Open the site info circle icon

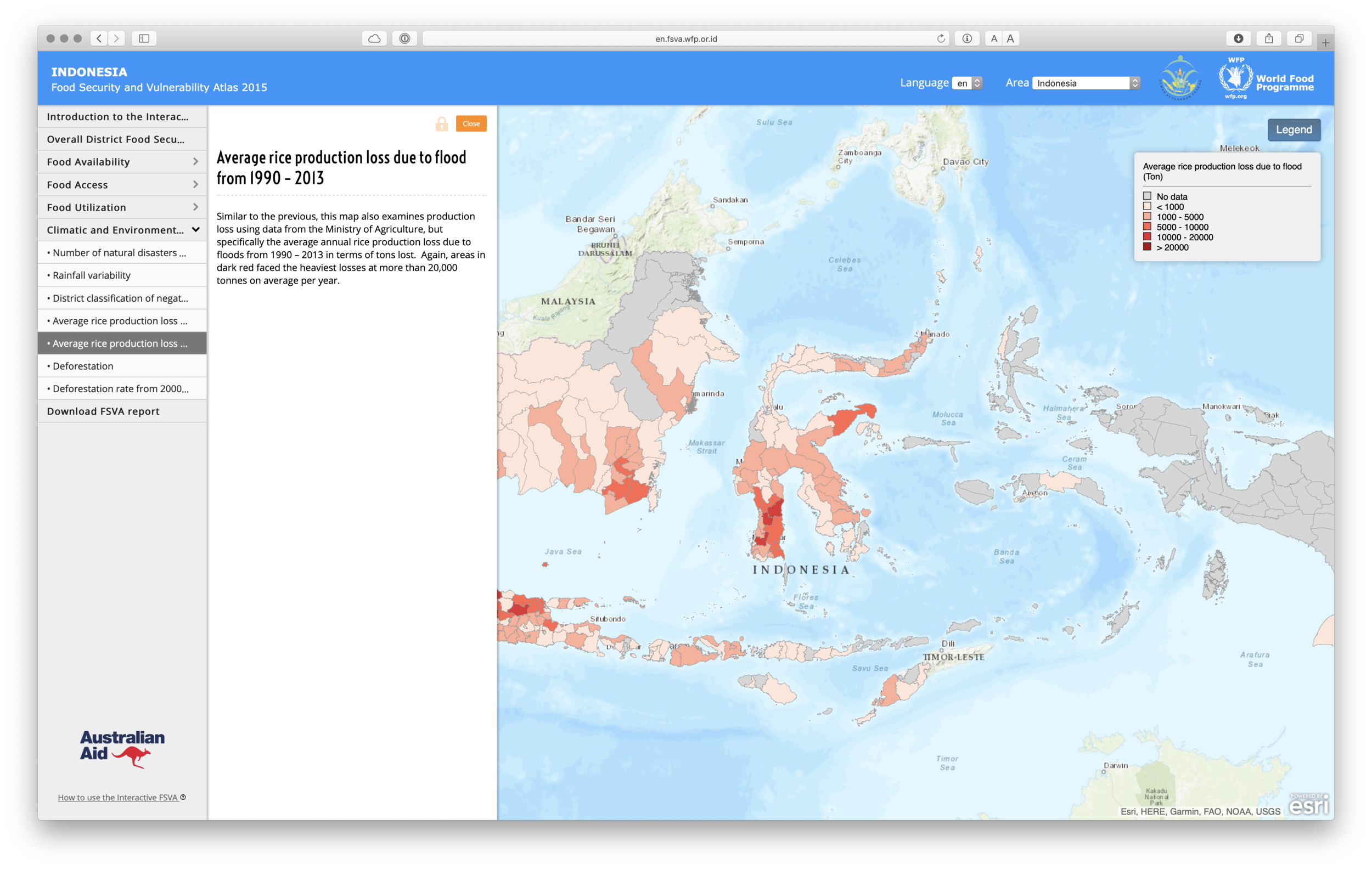pos(967,38)
